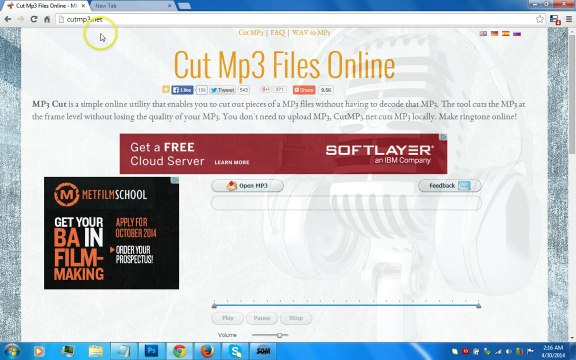
Task: Close the Cut Mp3 Files Online tab
Action: pos(83,6)
